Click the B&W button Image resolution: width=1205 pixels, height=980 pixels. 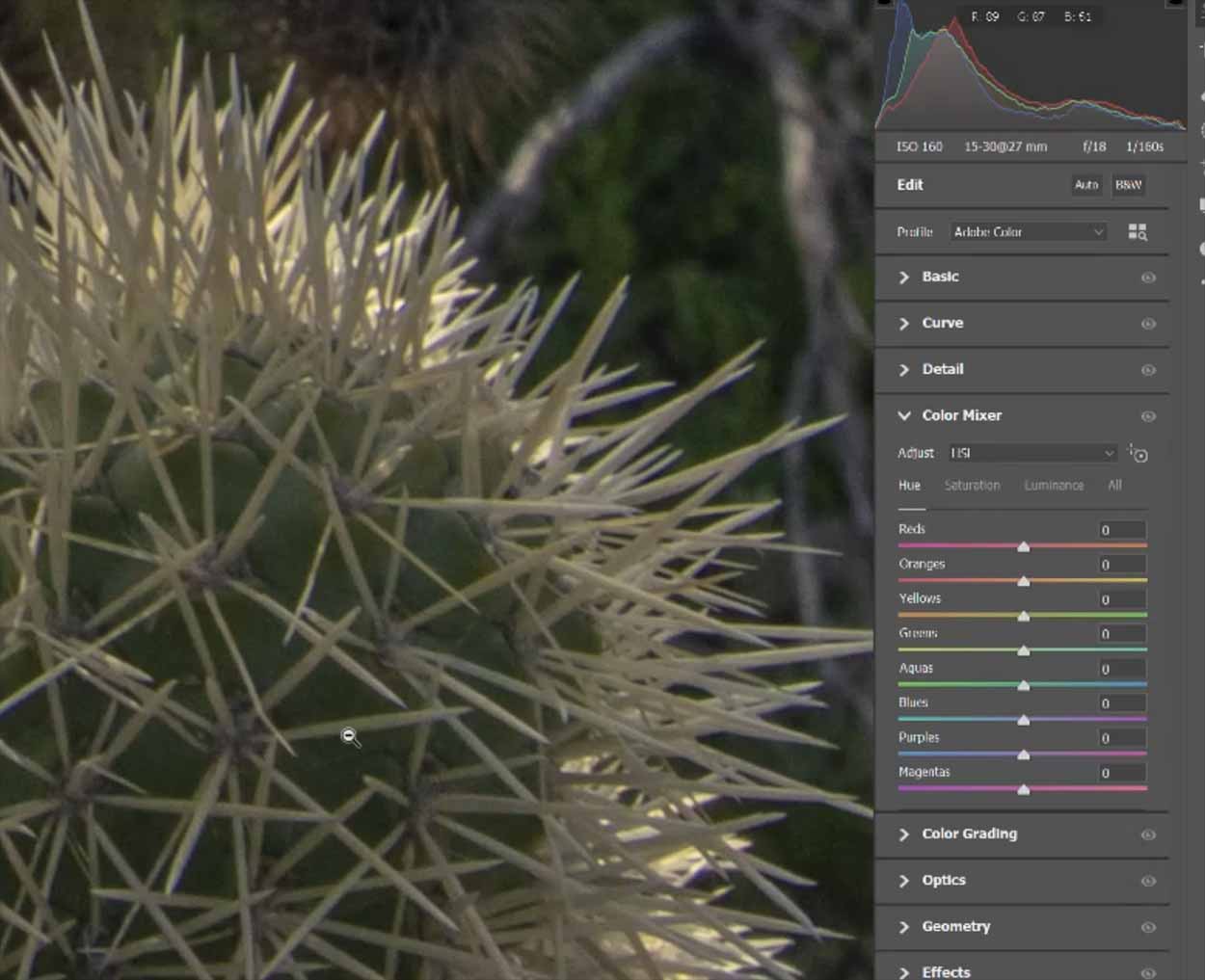click(1128, 185)
